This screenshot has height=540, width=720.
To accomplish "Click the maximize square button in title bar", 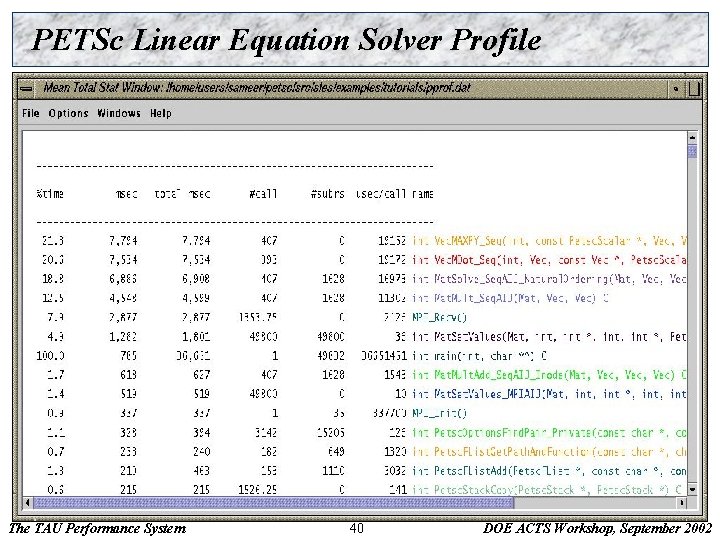I will pyautogui.click(x=694, y=89).
